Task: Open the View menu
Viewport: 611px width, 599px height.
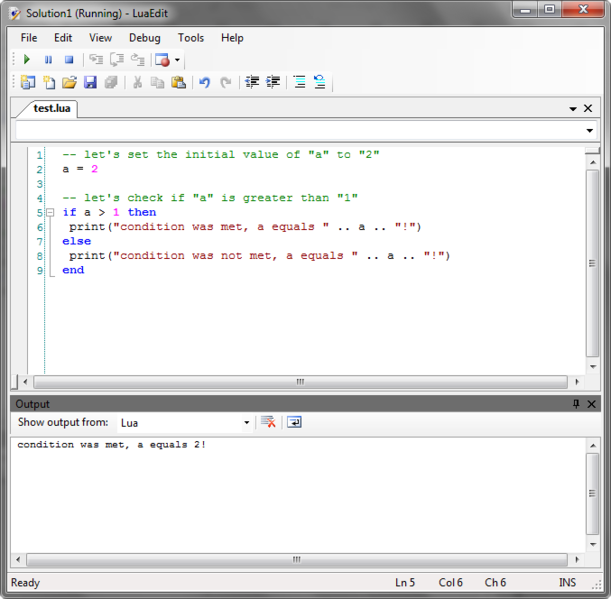Action: (100, 38)
